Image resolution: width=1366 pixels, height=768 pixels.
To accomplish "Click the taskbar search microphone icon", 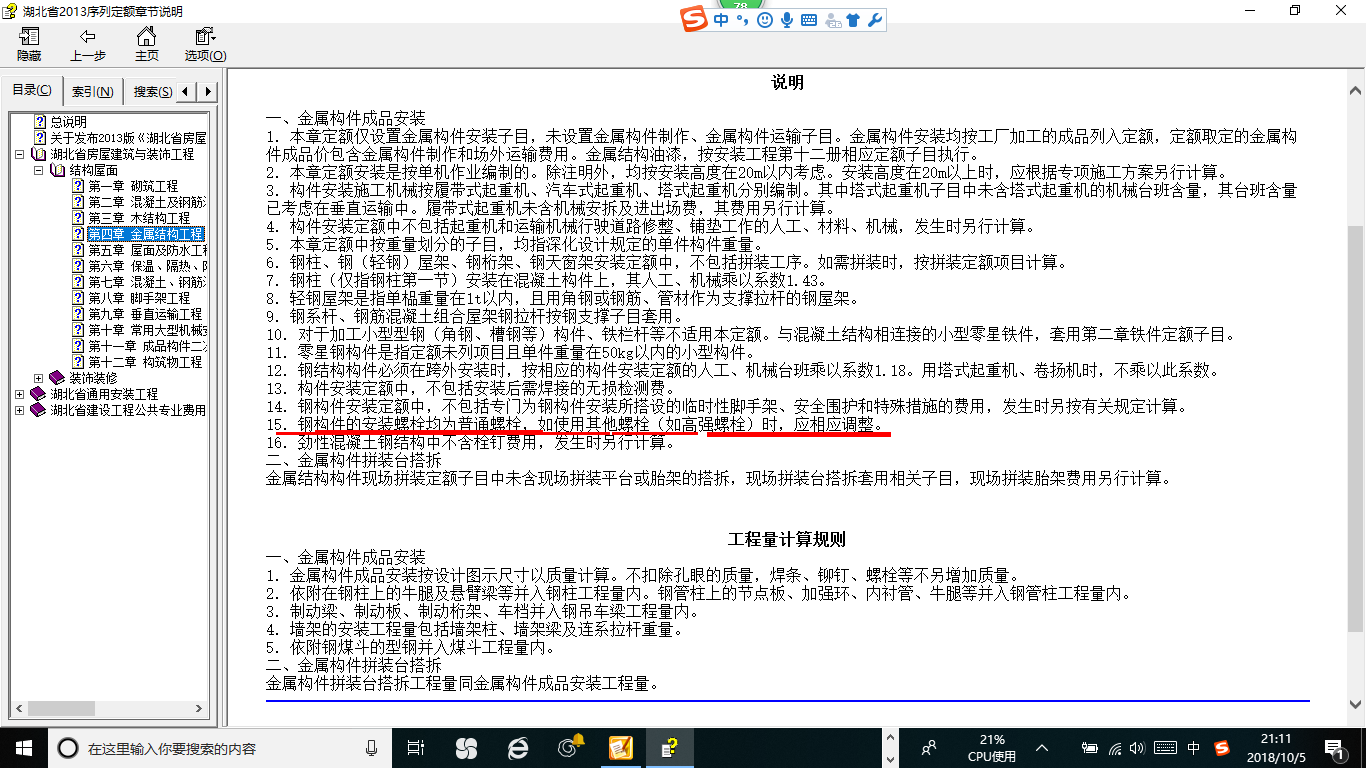I will (x=371, y=748).
